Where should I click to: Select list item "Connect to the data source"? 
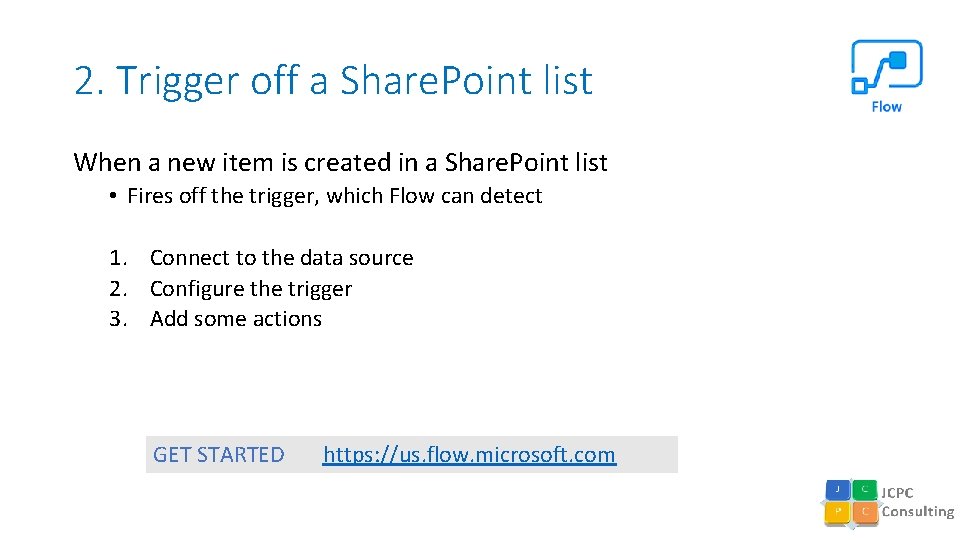(281, 258)
